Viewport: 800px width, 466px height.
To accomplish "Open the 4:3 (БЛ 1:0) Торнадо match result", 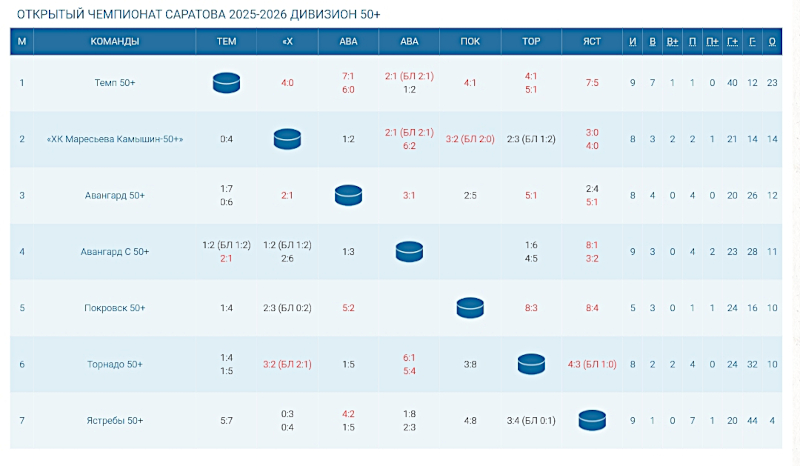I will [x=592, y=364].
